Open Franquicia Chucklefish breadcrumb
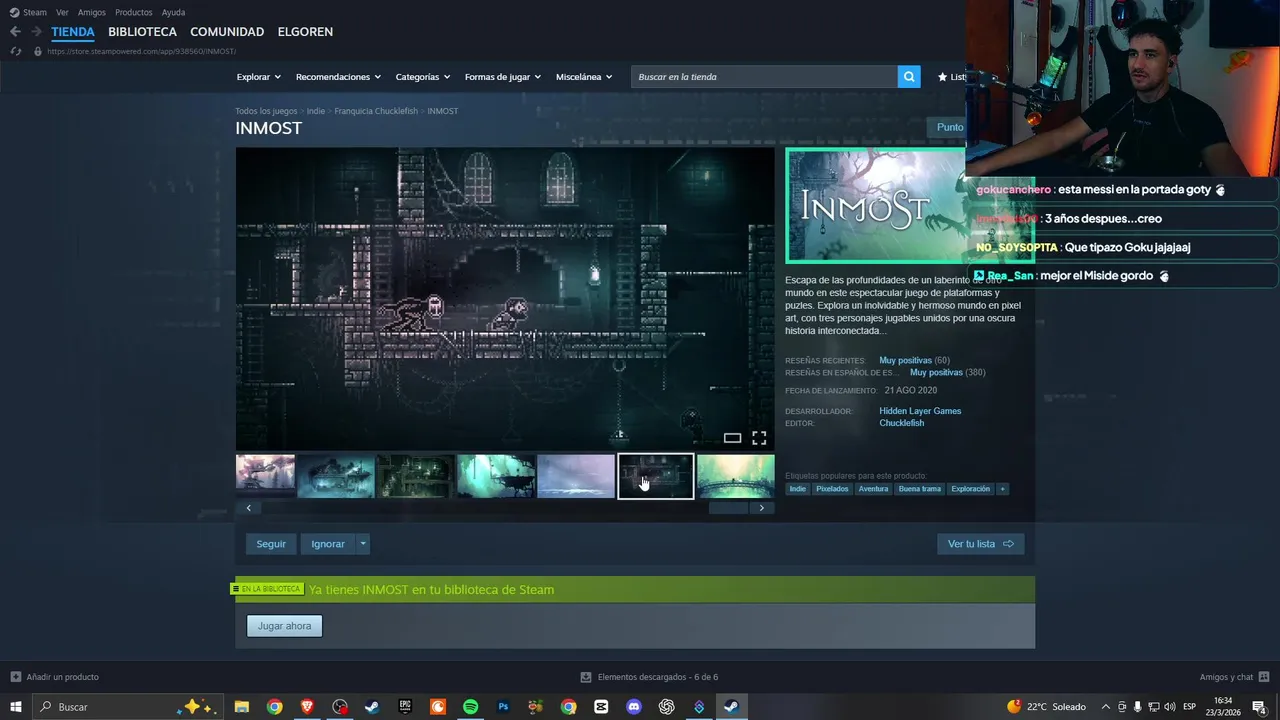The width and height of the screenshot is (1280, 720). pos(376,111)
